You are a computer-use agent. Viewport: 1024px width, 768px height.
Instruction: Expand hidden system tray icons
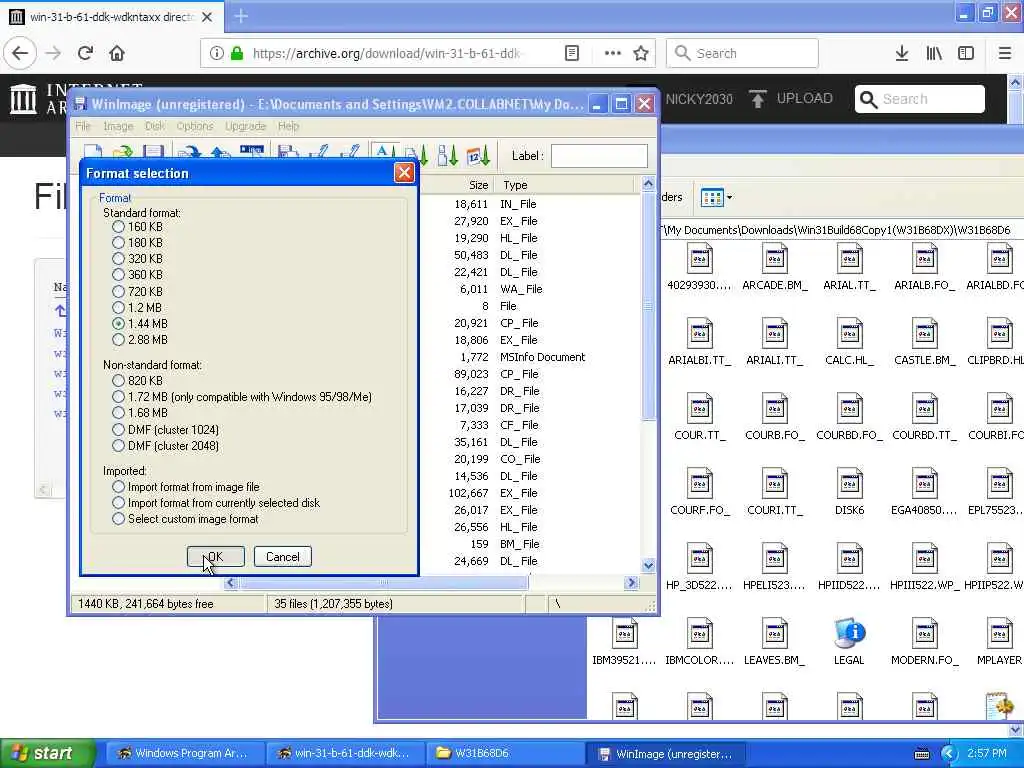[x=949, y=754]
